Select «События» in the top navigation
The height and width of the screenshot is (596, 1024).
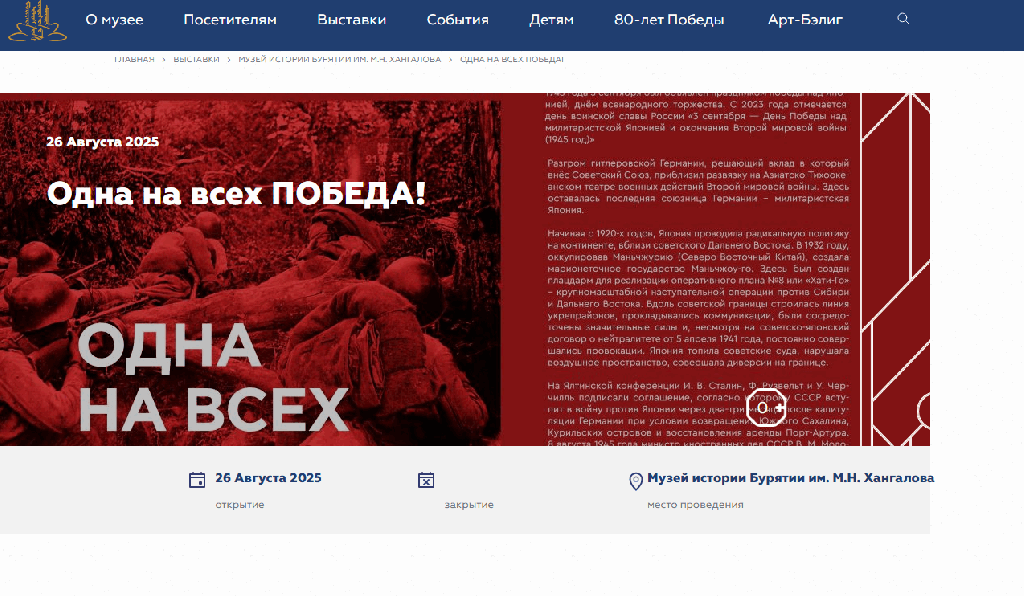(457, 20)
